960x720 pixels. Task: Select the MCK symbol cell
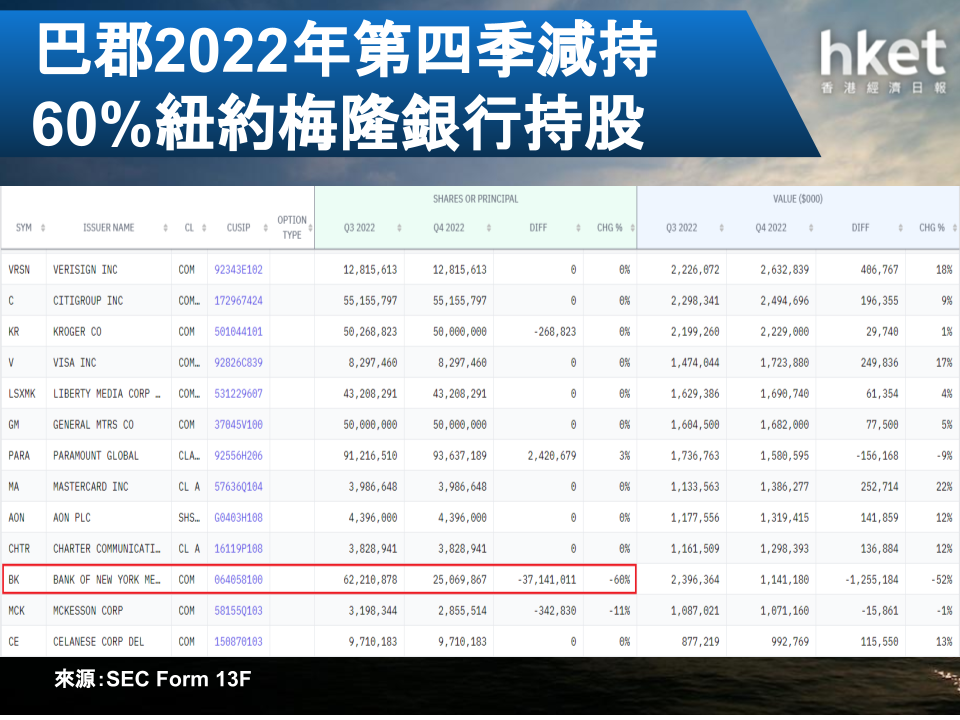click(17, 611)
